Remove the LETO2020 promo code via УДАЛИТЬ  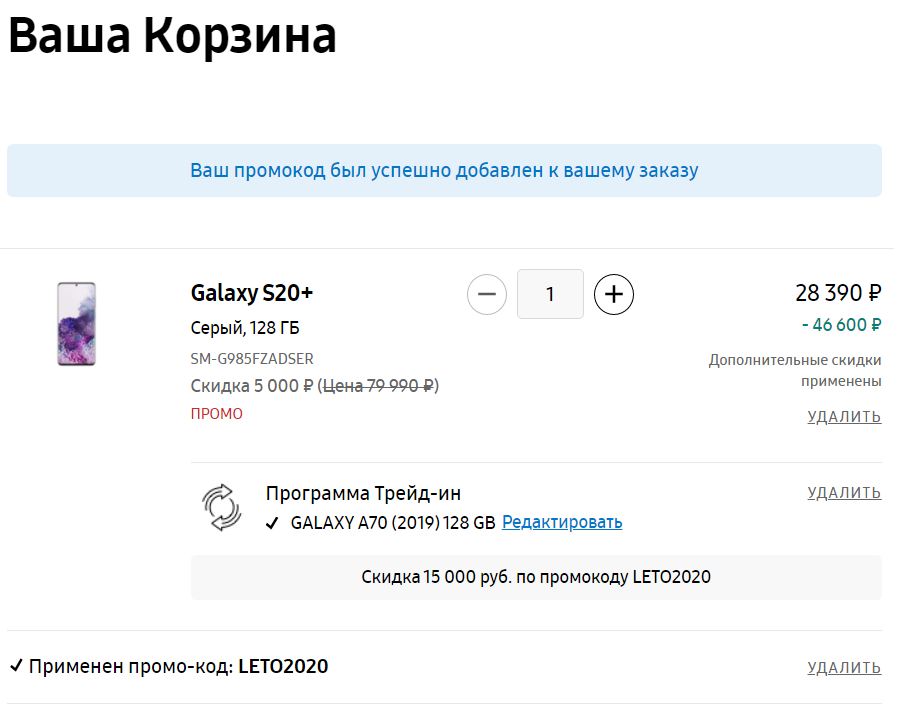click(x=844, y=668)
